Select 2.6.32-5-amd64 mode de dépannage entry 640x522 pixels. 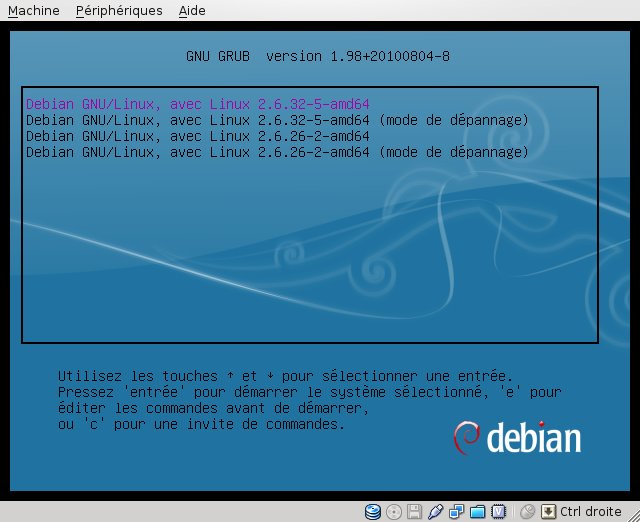[x=278, y=120]
